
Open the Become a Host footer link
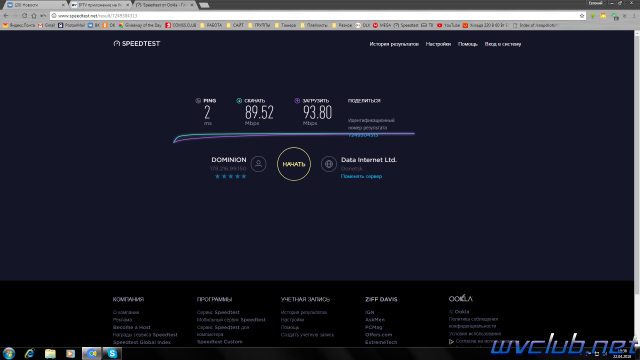(131, 327)
